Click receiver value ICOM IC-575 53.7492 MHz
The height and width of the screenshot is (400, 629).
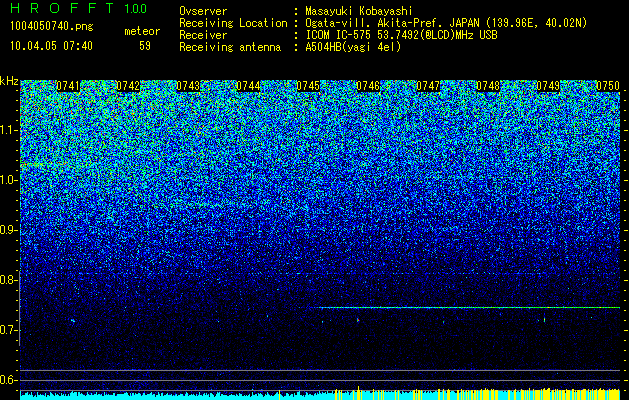(402, 35)
